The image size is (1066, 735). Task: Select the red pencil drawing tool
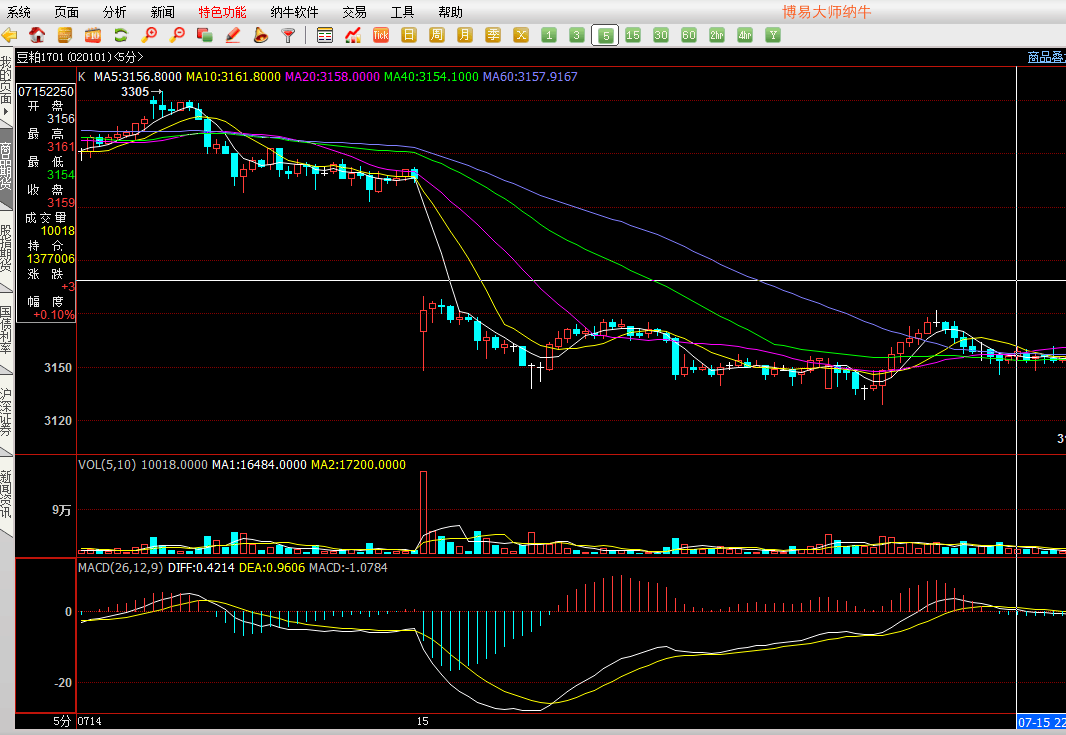[x=233, y=35]
